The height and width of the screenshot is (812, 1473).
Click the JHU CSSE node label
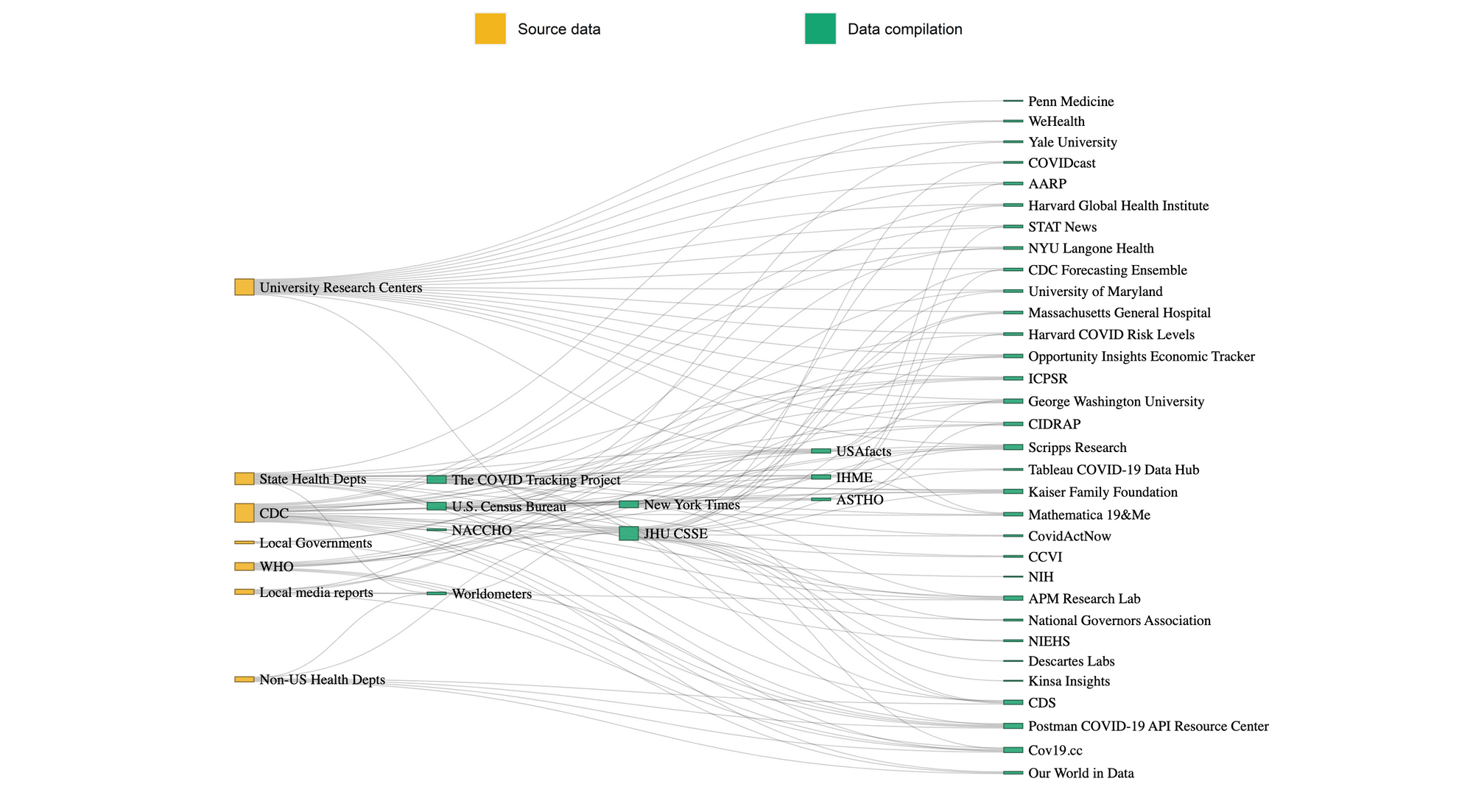[x=675, y=534]
